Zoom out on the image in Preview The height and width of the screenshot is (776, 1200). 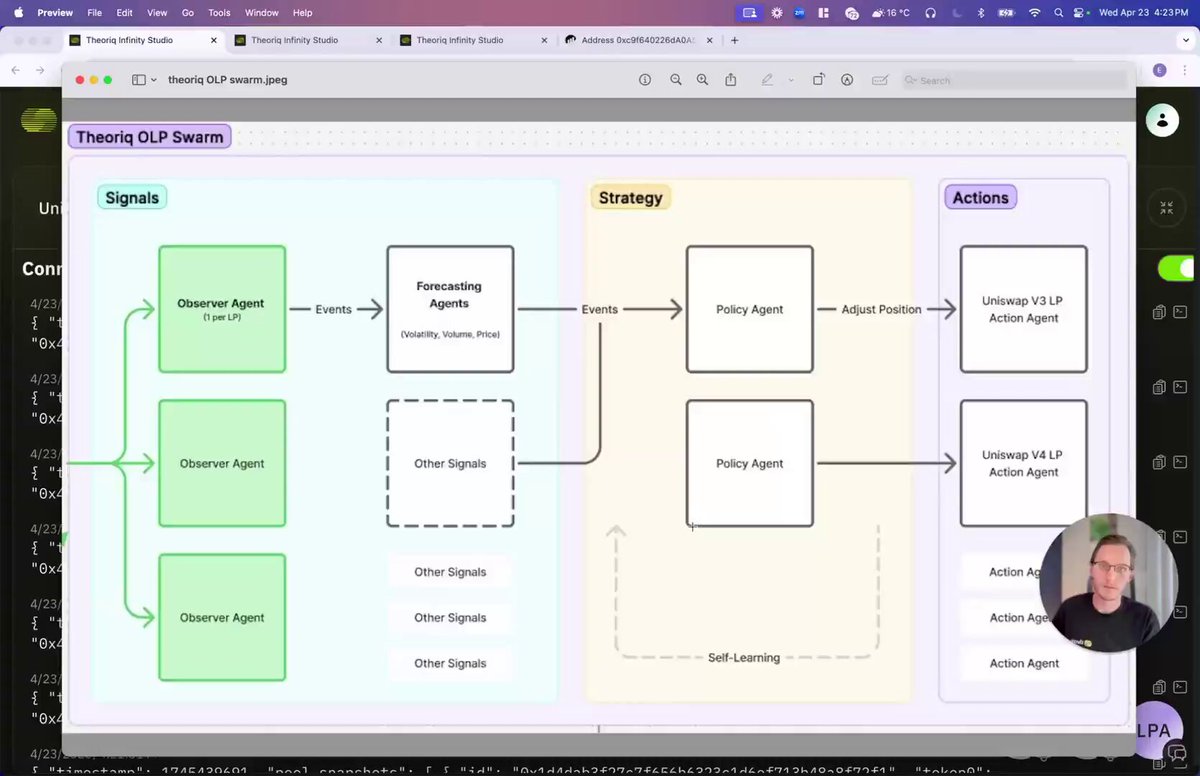point(676,80)
